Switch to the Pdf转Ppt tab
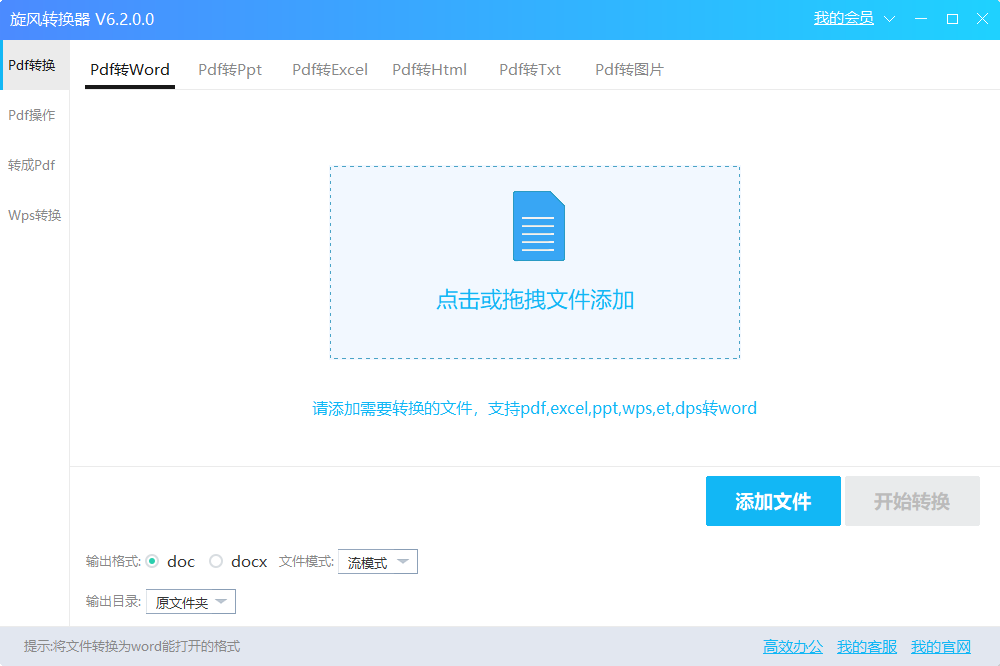The height and width of the screenshot is (666, 1000). [x=230, y=70]
